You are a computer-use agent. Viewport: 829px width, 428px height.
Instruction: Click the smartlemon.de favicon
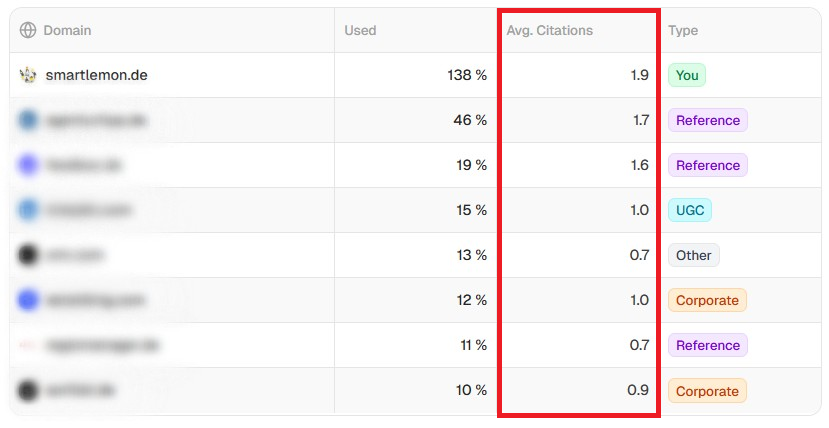pos(28,75)
